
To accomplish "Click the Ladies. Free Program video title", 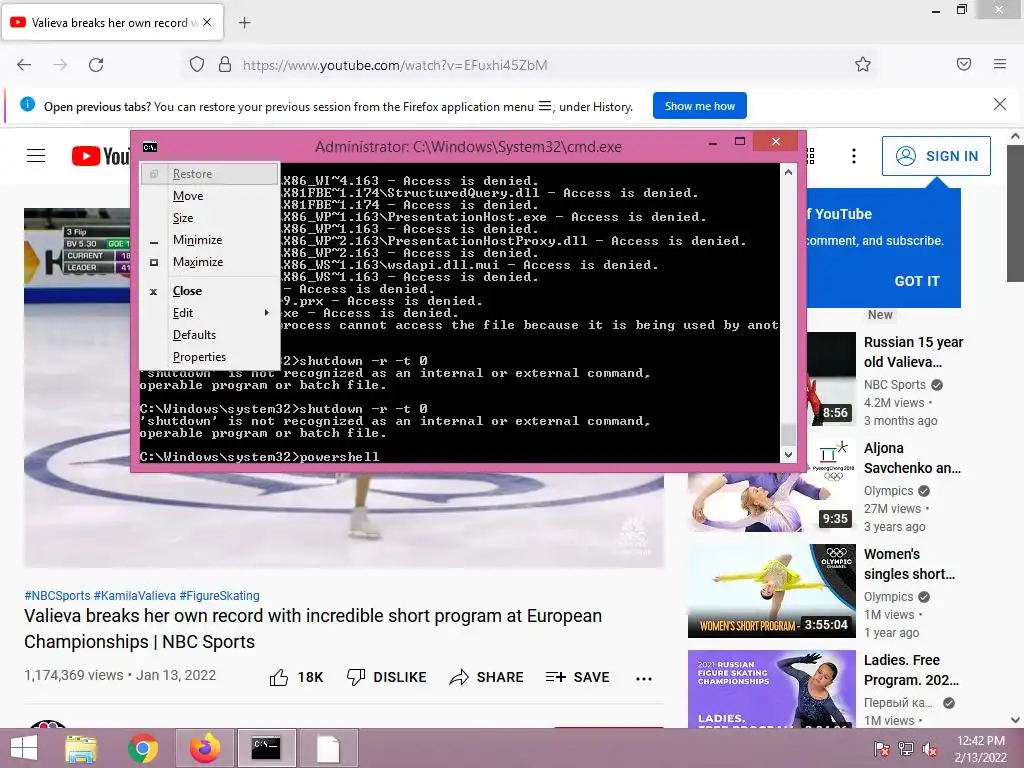I will coord(911,670).
